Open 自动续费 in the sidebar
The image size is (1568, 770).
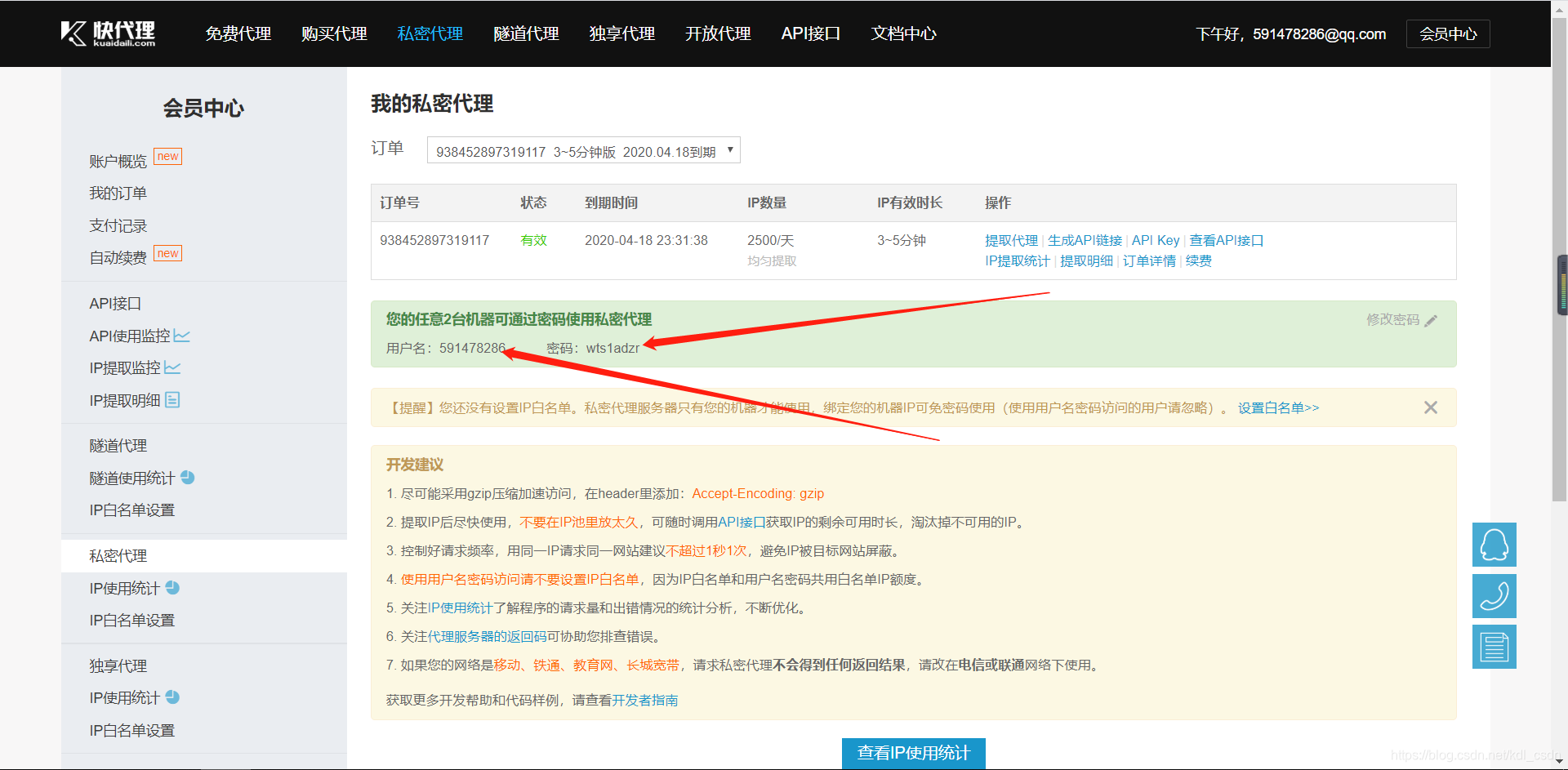pos(118,257)
